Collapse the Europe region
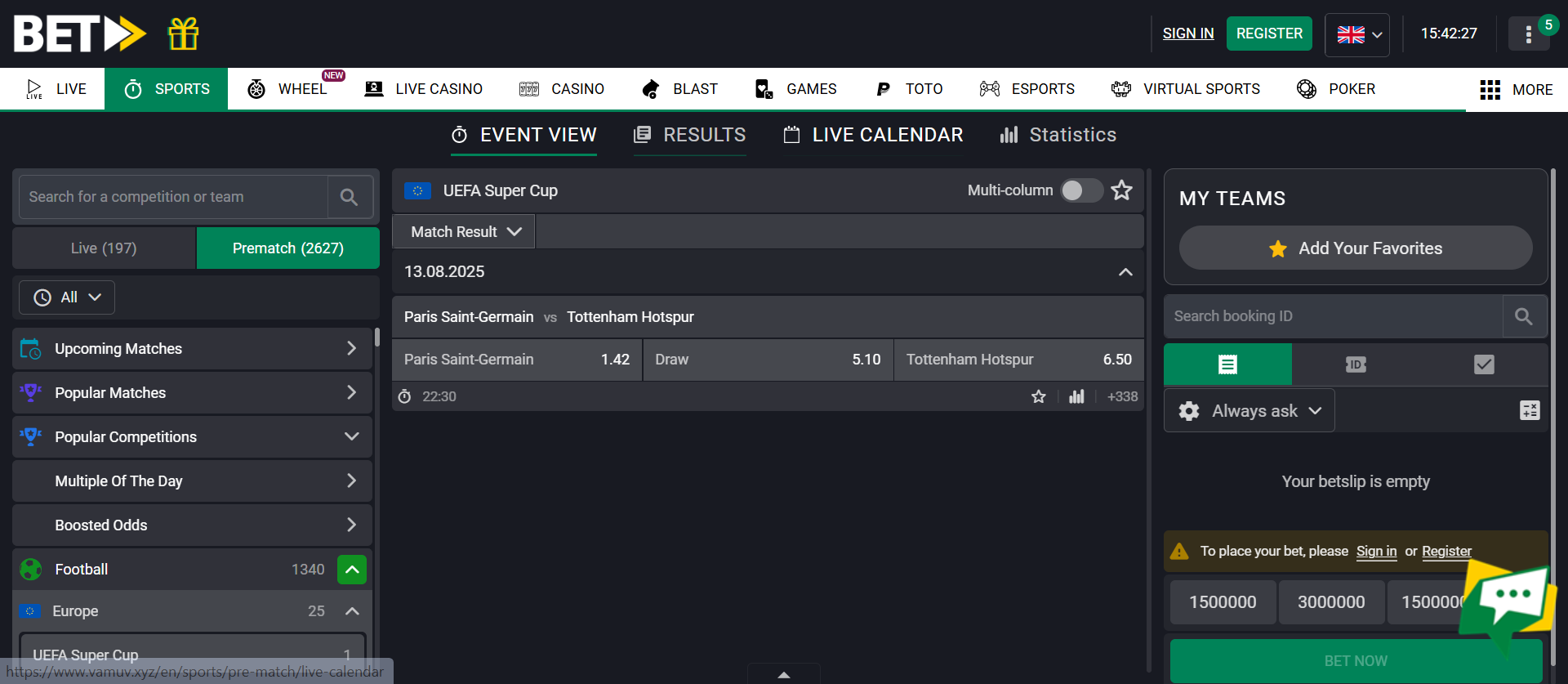Screen dimensions: 1568x684 click(352, 611)
